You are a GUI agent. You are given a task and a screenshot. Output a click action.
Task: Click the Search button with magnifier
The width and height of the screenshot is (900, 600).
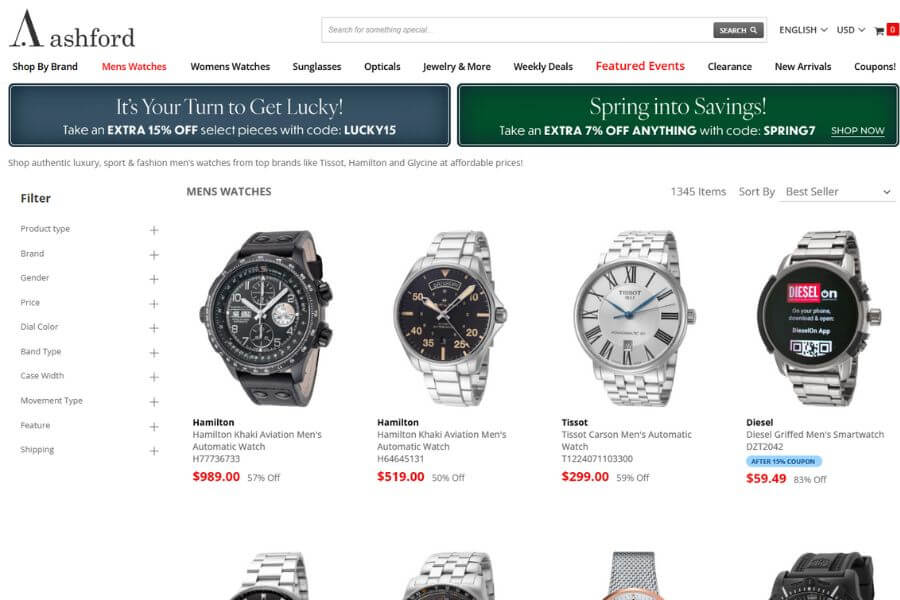738,30
